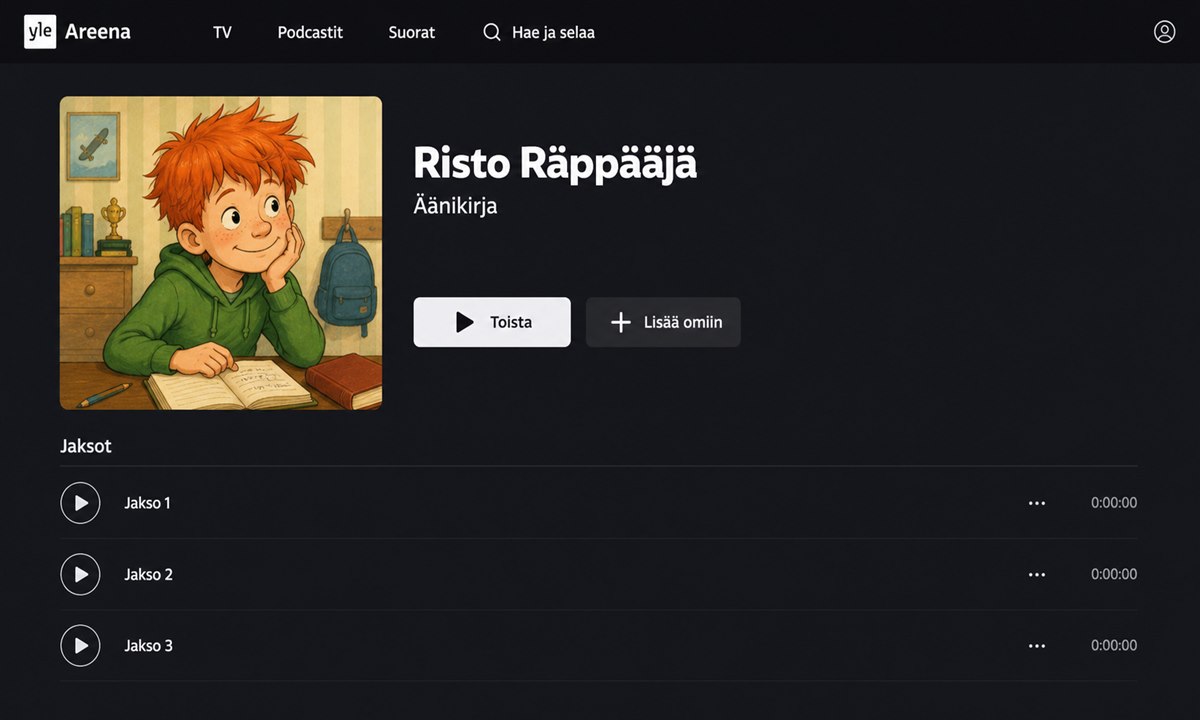Select the Jakso 1 title text

(x=148, y=503)
